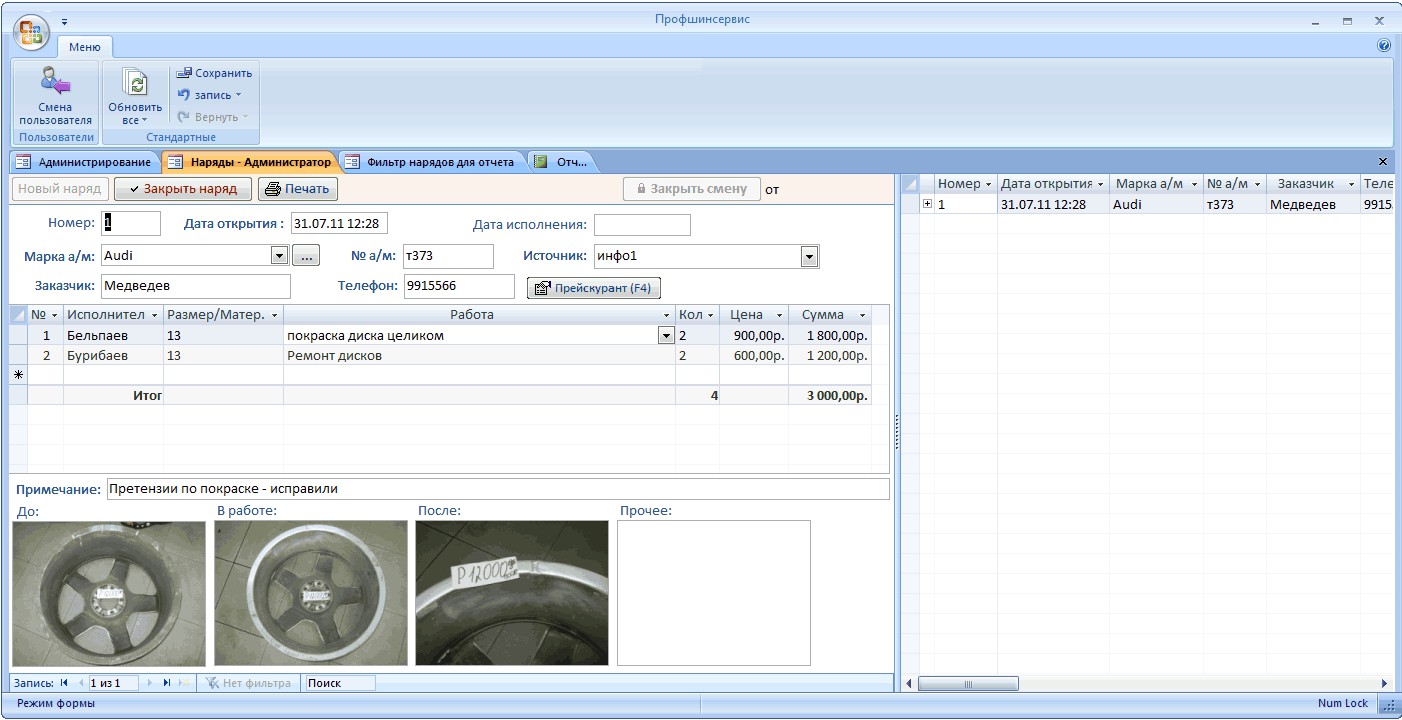Open the Работа cell dropdown arrow
The height and width of the screenshot is (720, 1402).
(x=666, y=336)
